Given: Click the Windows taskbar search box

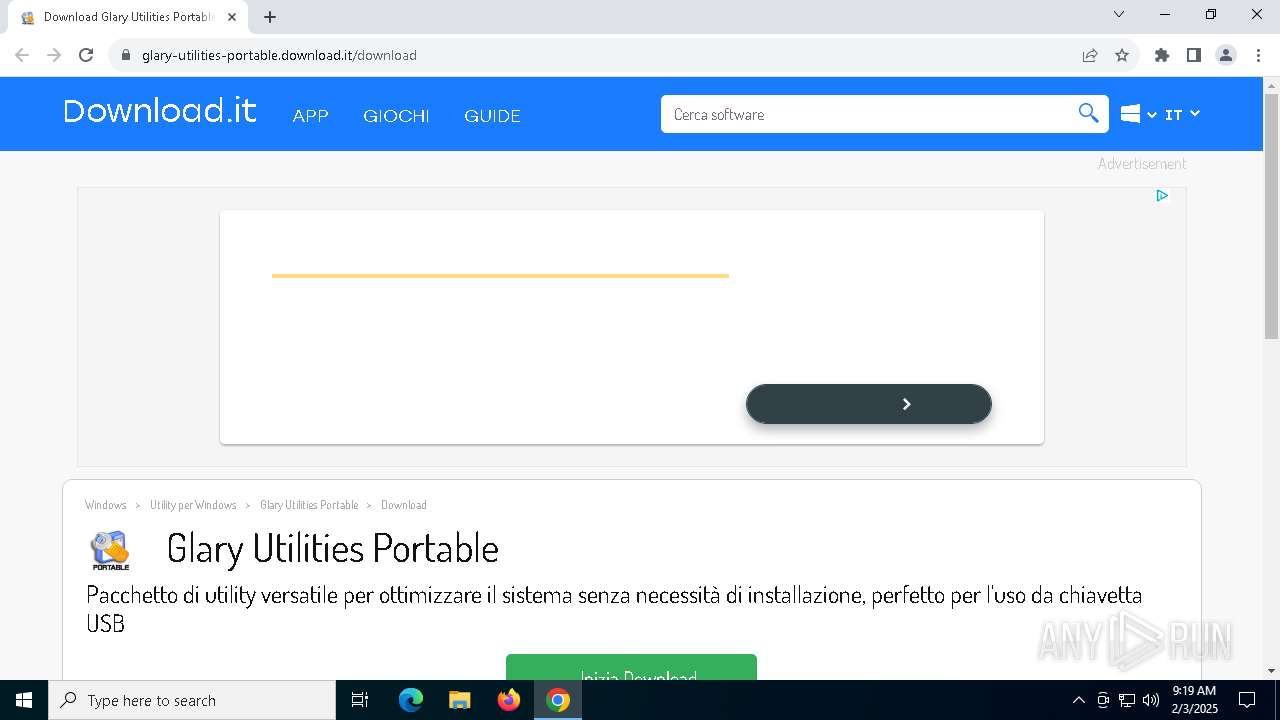Looking at the screenshot, I should click(192, 700).
